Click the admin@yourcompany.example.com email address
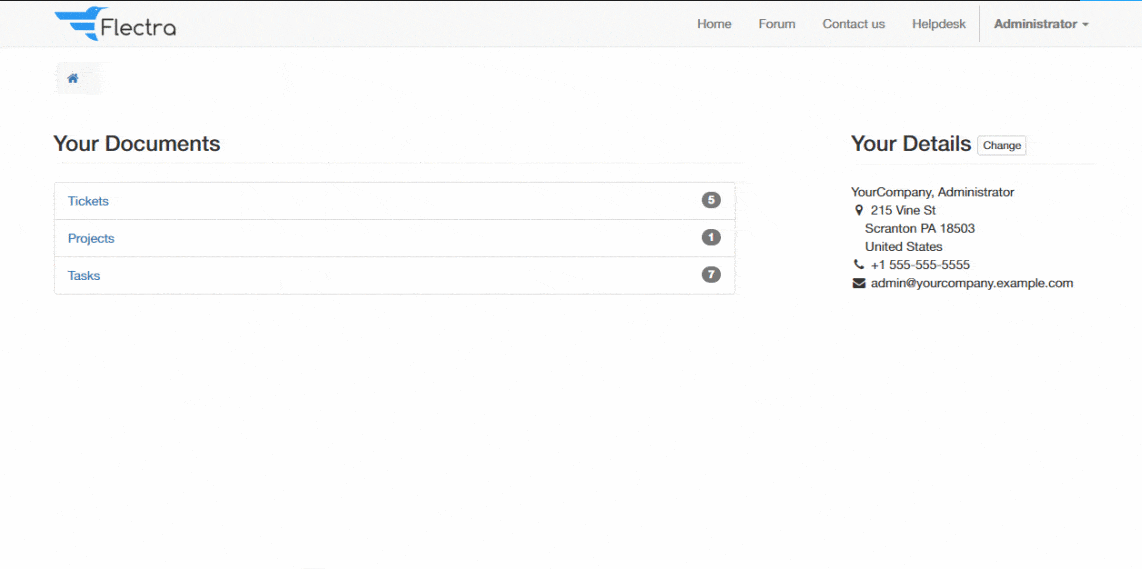Image resolution: width=1142 pixels, height=569 pixels. pos(971,283)
